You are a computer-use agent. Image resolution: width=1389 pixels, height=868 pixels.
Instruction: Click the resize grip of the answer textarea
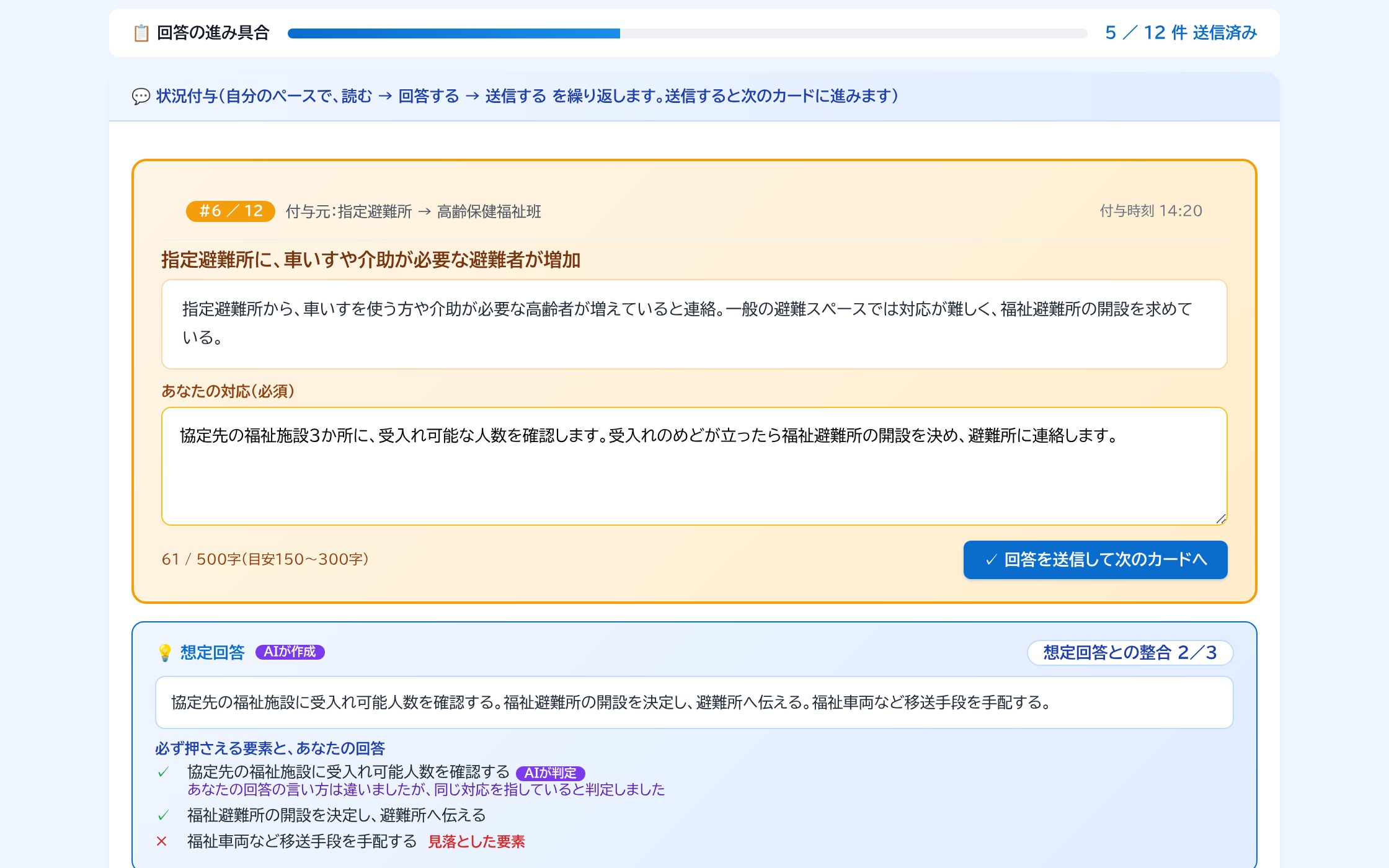(1220, 519)
